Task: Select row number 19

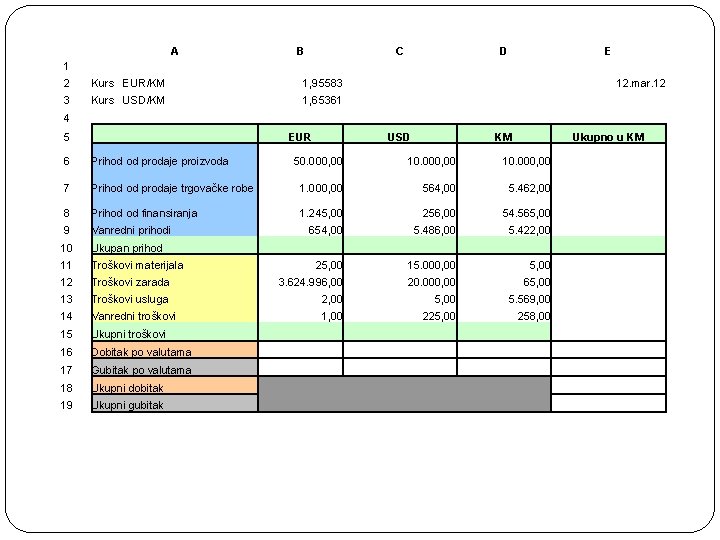Action: pyautogui.click(x=66, y=405)
